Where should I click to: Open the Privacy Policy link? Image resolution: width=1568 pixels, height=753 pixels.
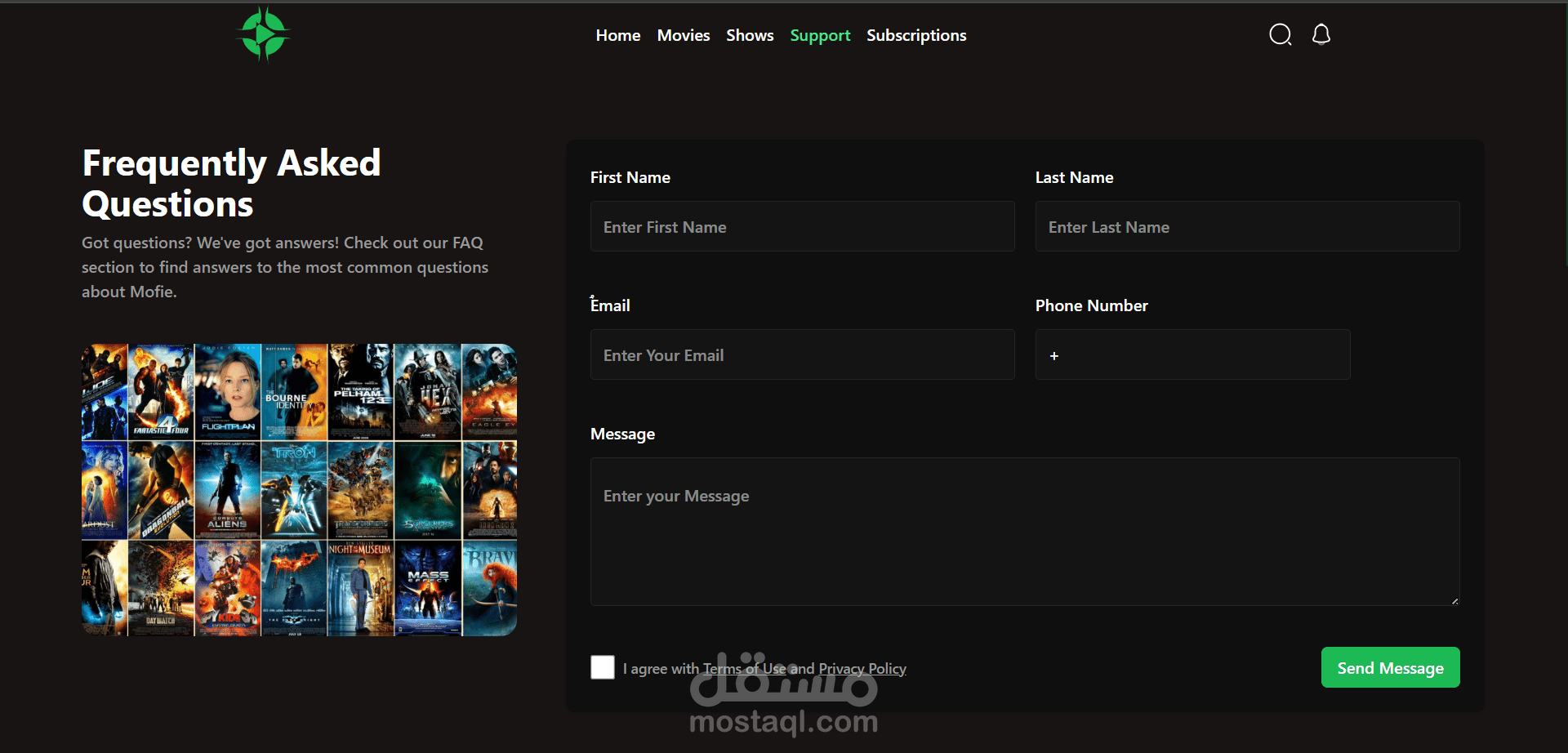862,669
